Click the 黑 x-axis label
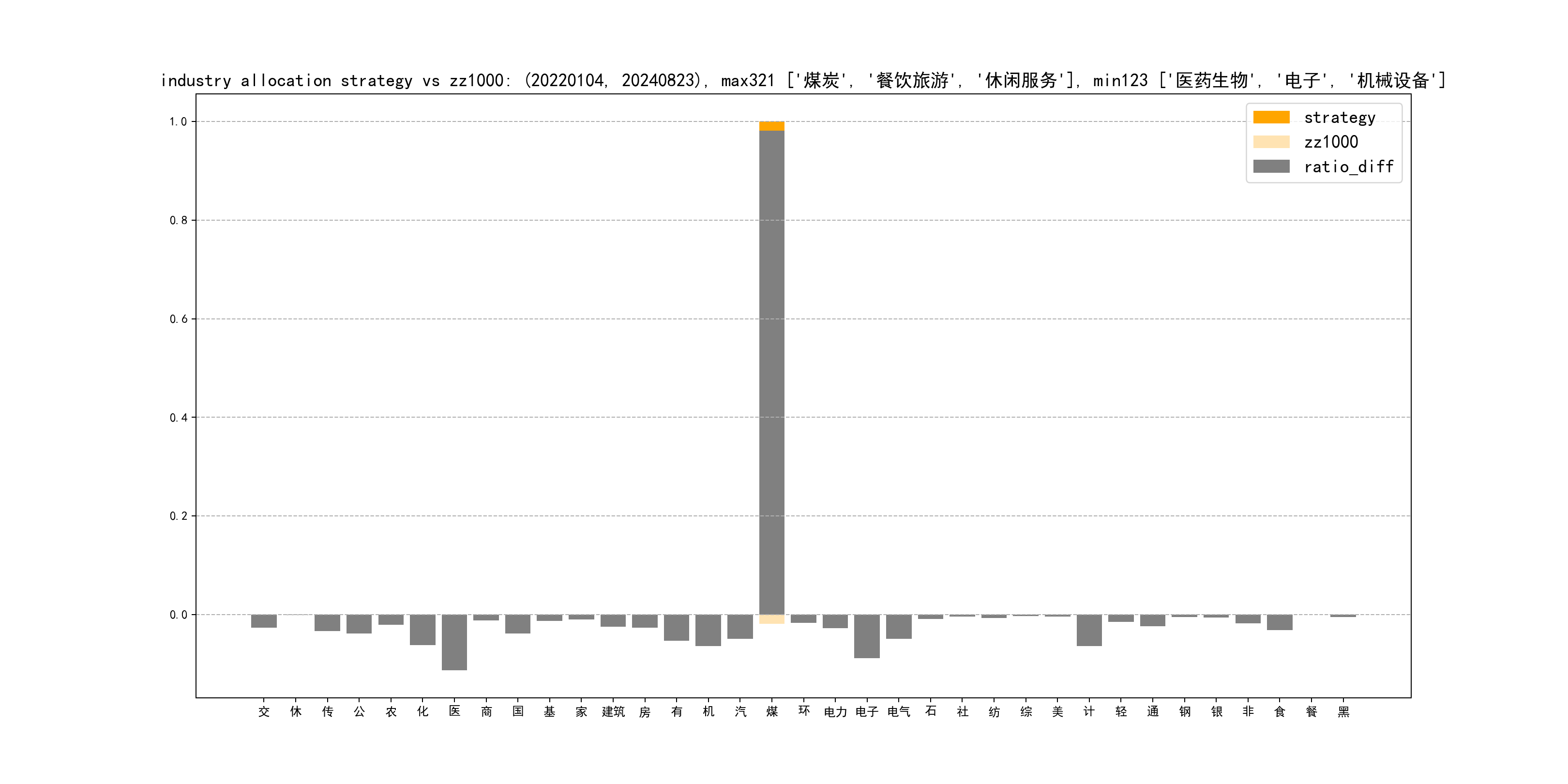Viewport: 1568px width, 784px height. point(1343,711)
